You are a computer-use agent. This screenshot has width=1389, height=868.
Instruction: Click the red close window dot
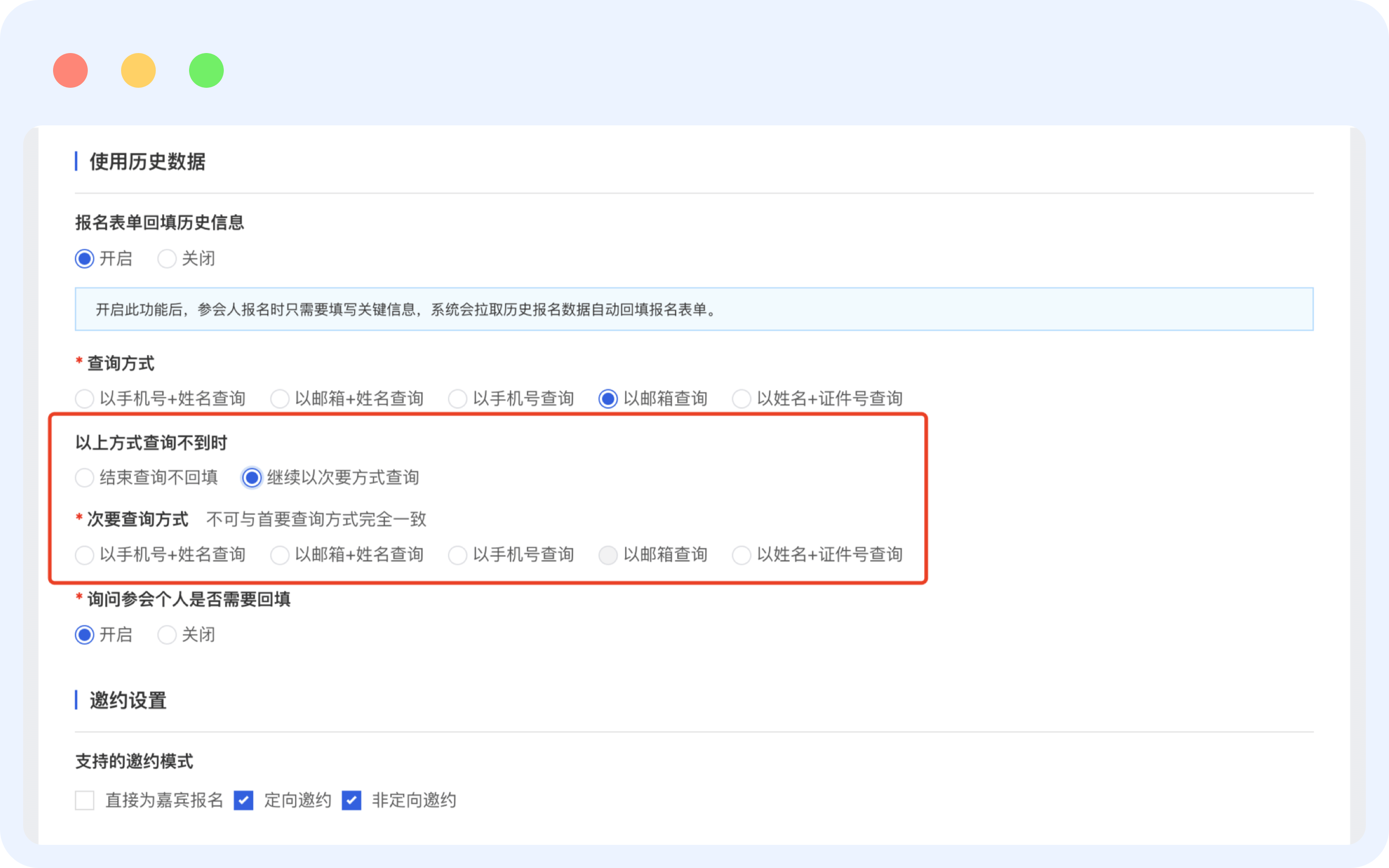click(x=70, y=70)
